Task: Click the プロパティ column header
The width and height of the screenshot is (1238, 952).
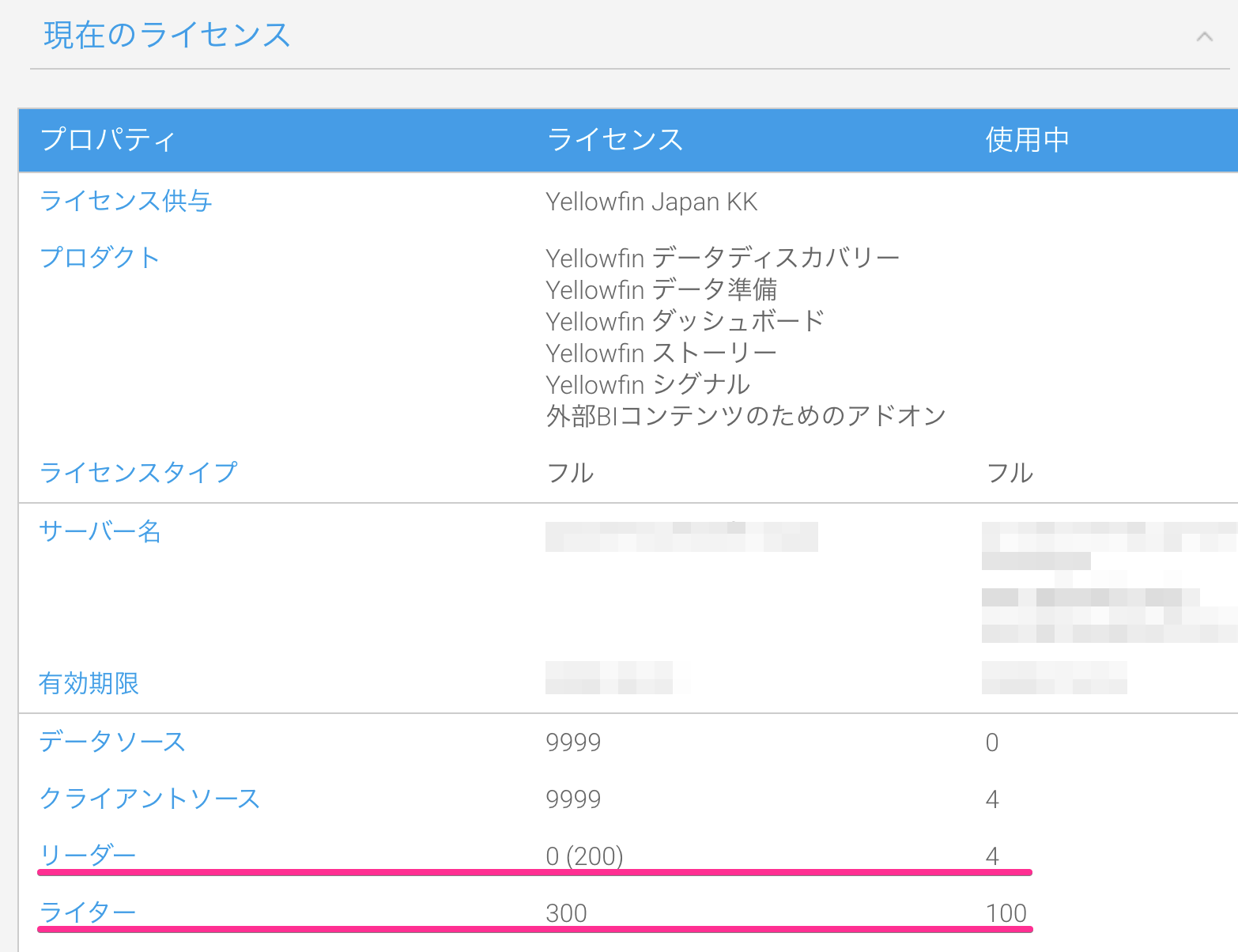Action: [x=108, y=139]
